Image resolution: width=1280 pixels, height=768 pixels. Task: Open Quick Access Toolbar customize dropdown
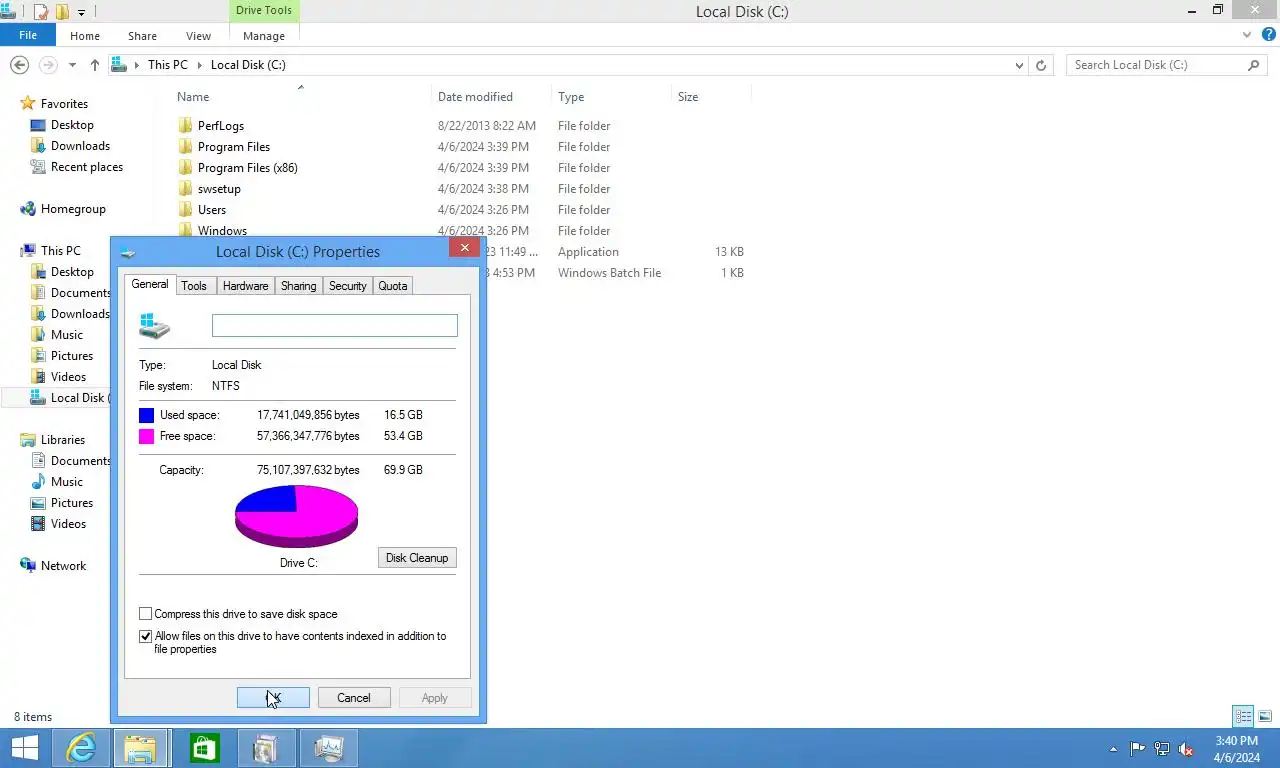(x=82, y=12)
